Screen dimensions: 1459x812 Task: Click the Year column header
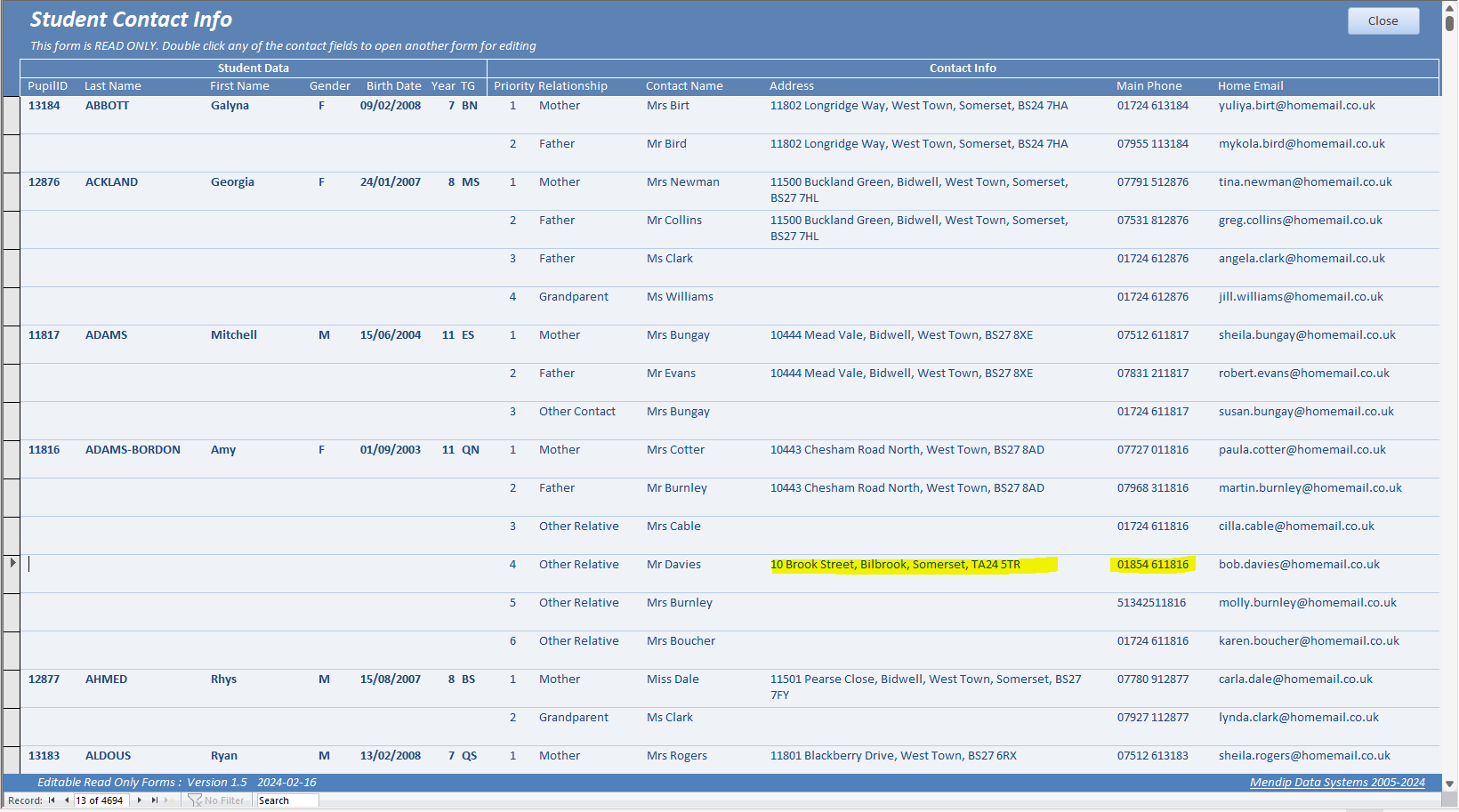(443, 86)
